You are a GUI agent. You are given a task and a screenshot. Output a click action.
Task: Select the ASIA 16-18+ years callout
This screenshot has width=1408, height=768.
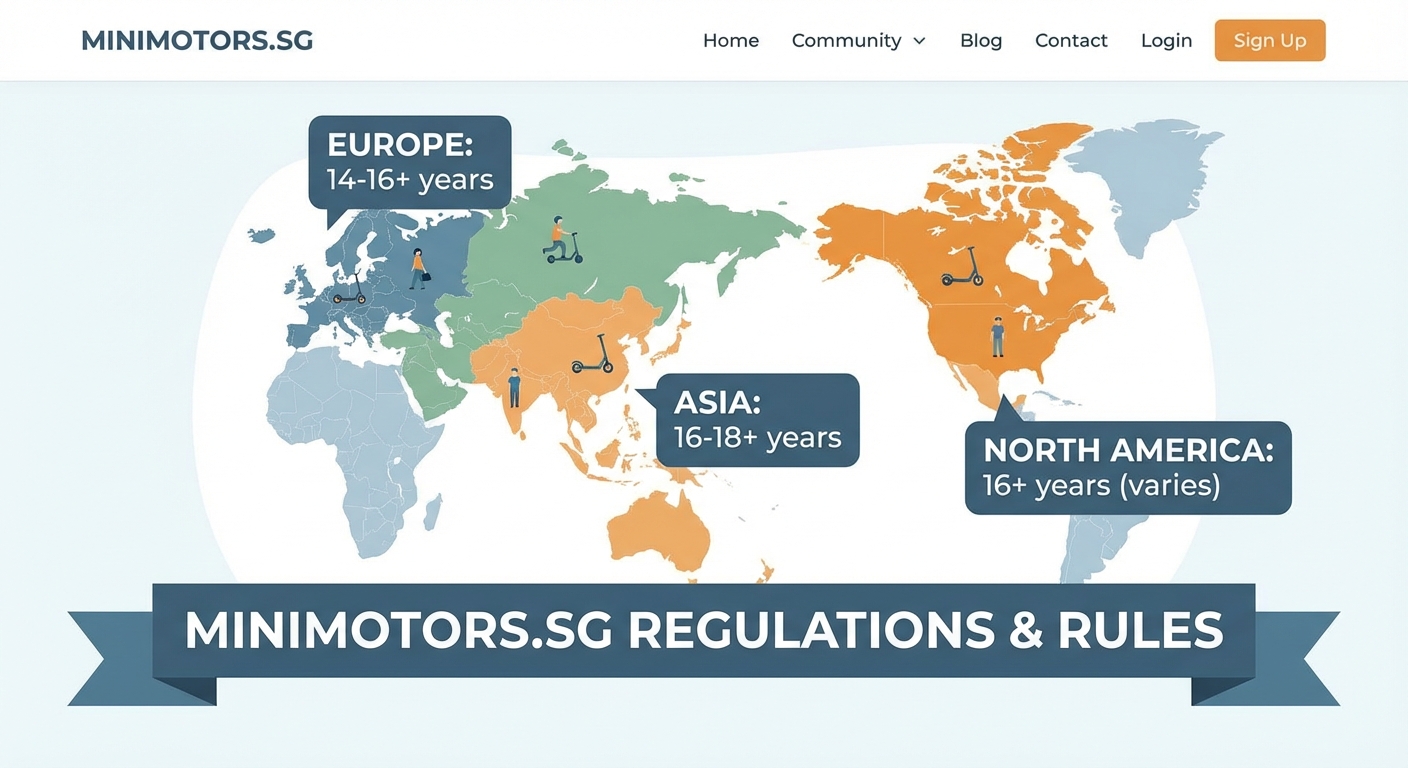tap(758, 420)
